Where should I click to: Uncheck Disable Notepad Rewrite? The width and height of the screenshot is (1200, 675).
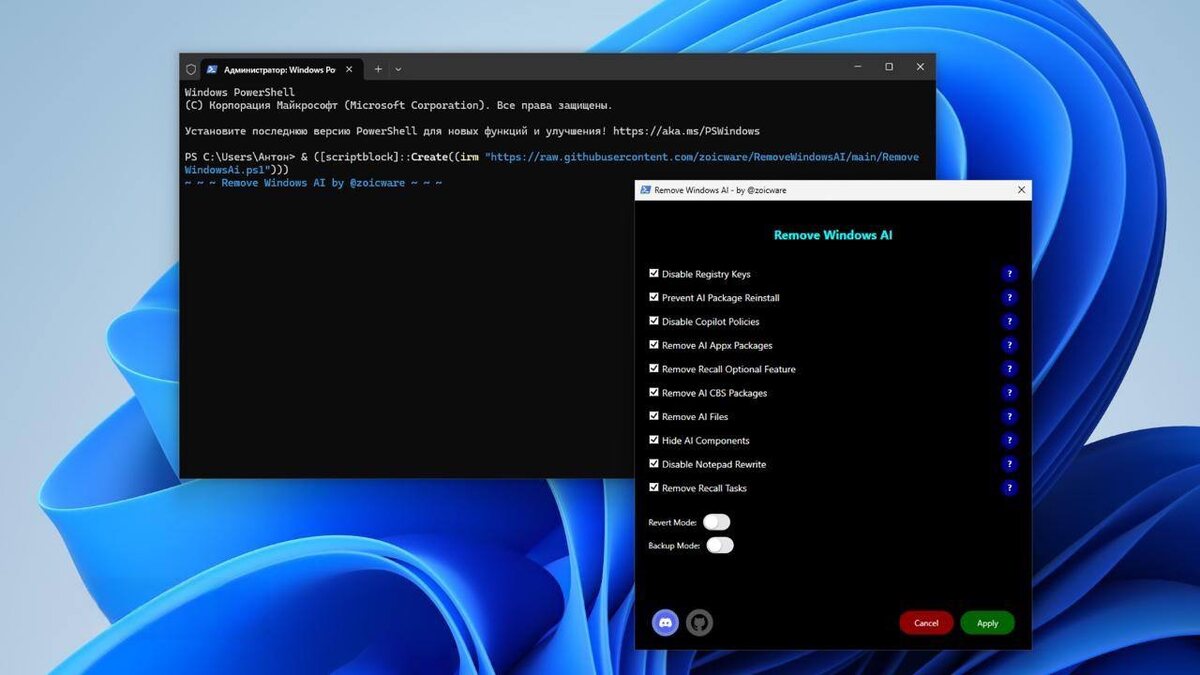click(654, 463)
